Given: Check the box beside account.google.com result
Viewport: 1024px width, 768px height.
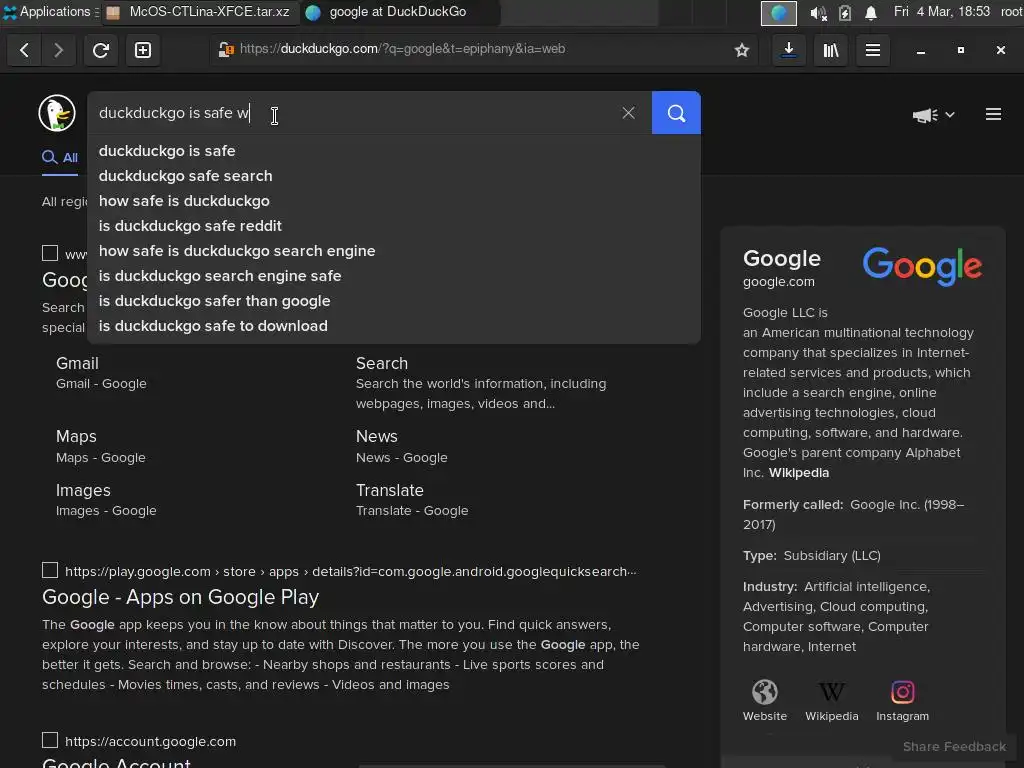Looking at the screenshot, I should (50, 740).
